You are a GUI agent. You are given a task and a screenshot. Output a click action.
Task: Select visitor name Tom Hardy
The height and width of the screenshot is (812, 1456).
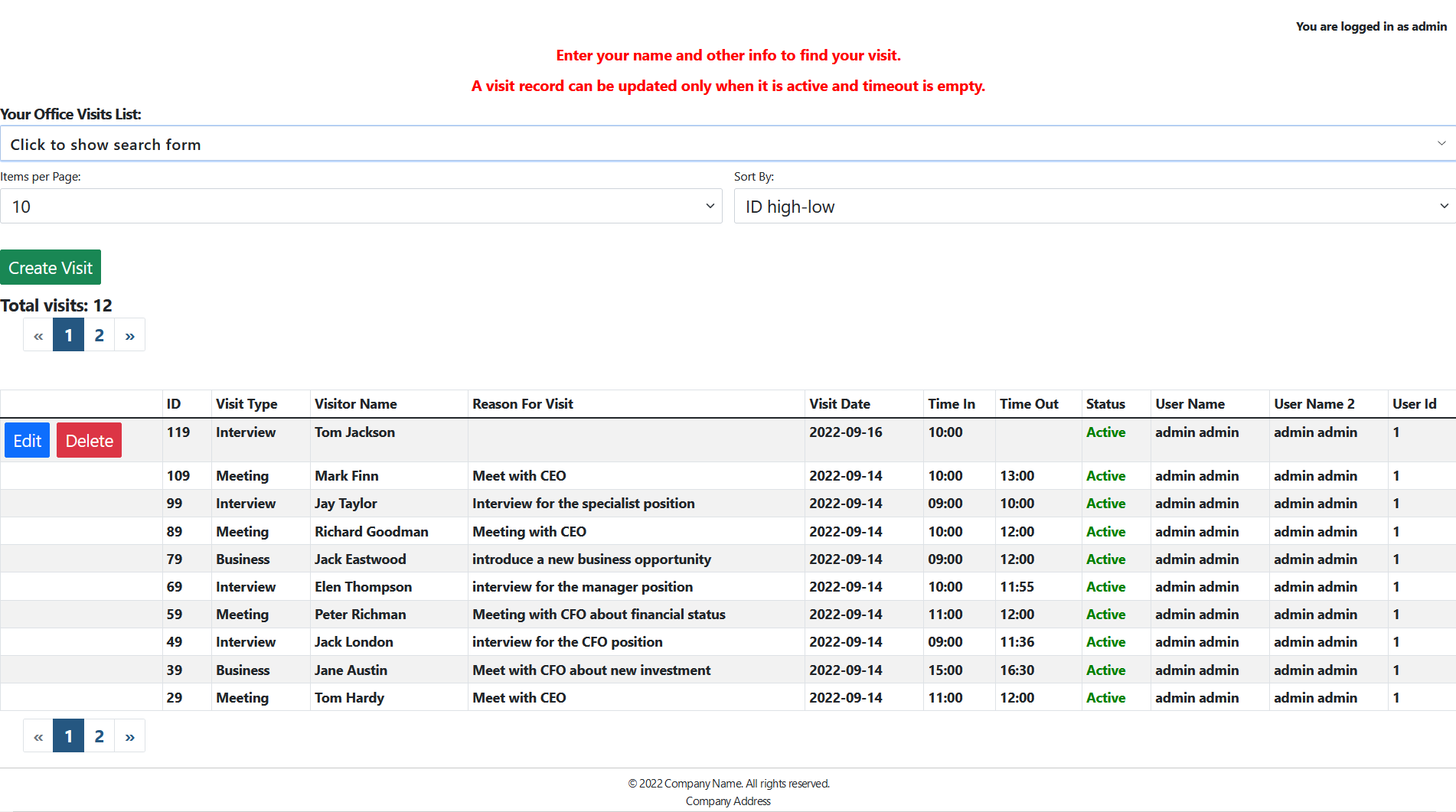[x=349, y=698]
